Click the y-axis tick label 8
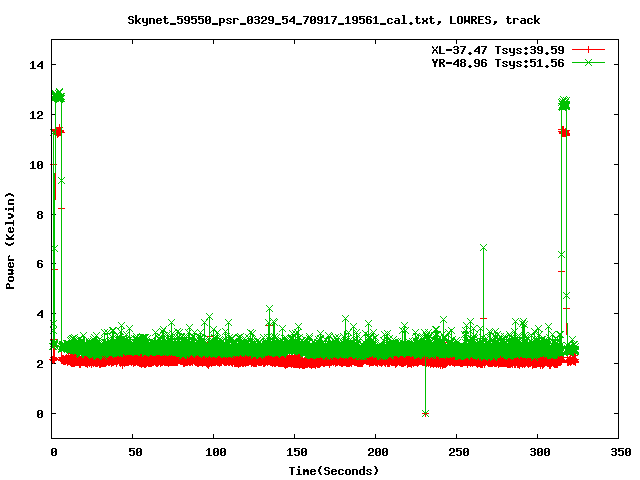Image resolution: width=640 pixels, height=480 pixels. tap(40, 215)
